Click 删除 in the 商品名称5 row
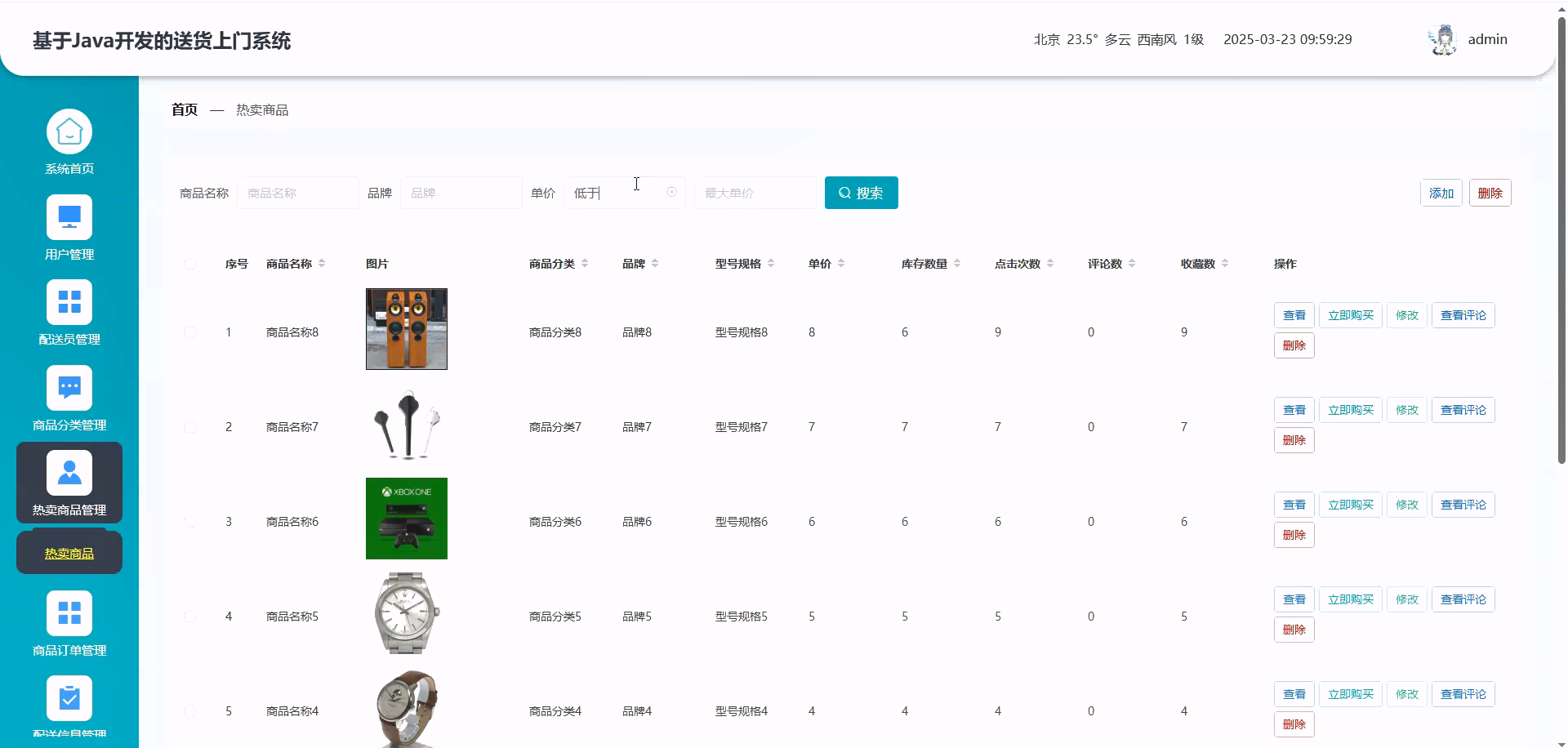 [x=1294, y=630]
